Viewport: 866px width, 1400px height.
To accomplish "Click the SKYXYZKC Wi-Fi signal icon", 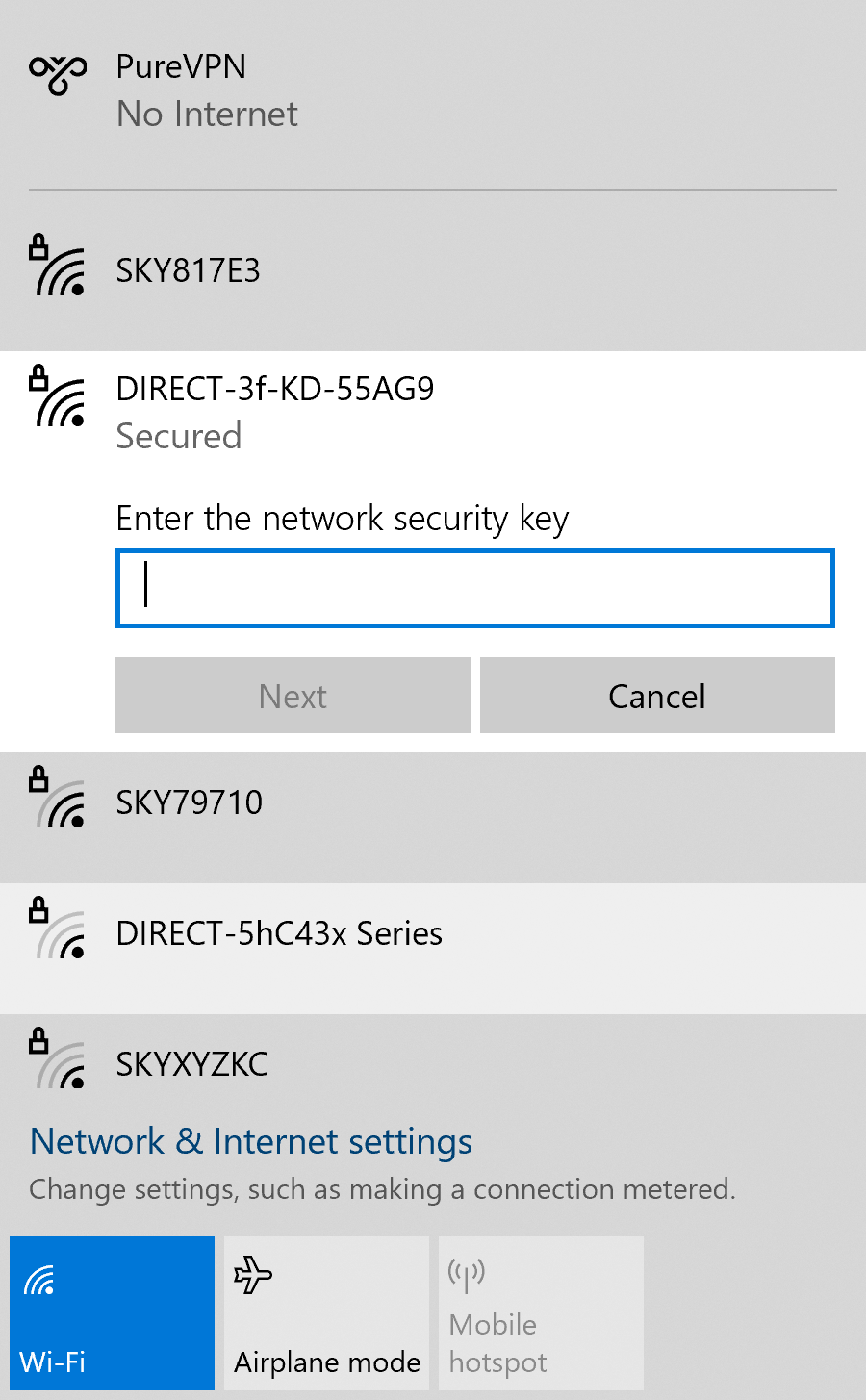I will pyautogui.click(x=58, y=1060).
